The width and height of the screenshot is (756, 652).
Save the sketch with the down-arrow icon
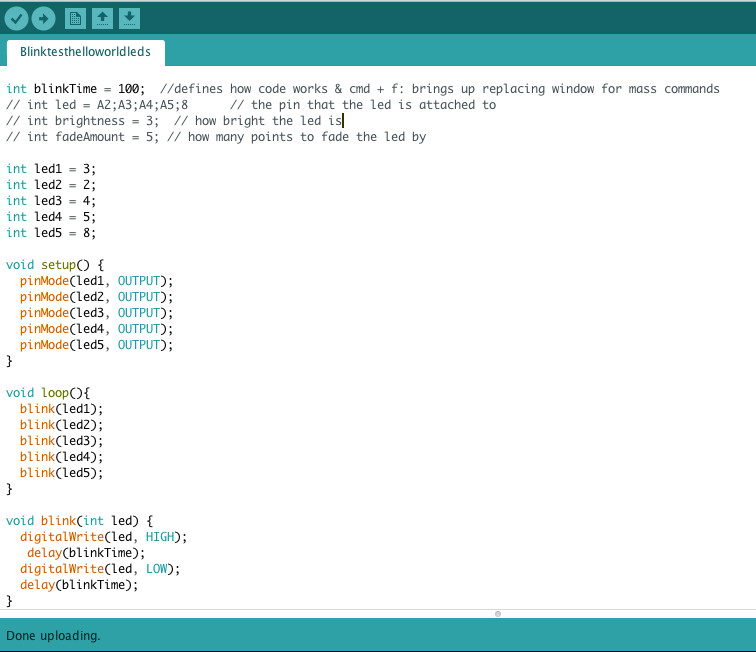point(129,18)
